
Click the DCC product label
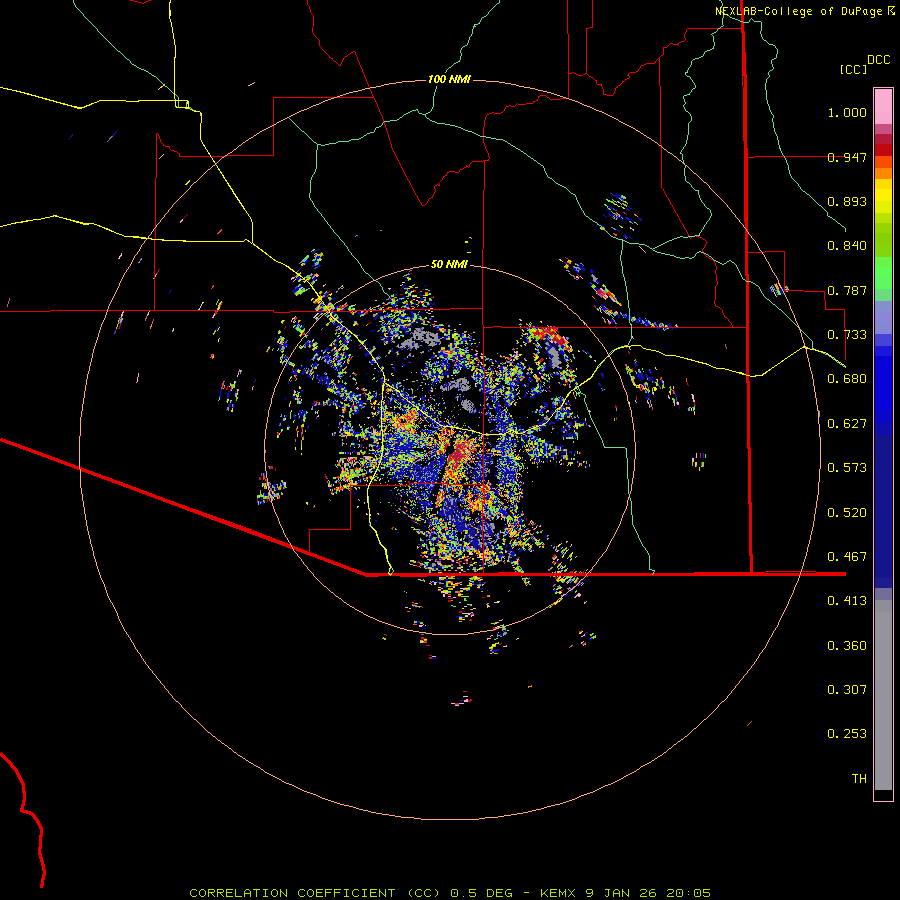879,60
